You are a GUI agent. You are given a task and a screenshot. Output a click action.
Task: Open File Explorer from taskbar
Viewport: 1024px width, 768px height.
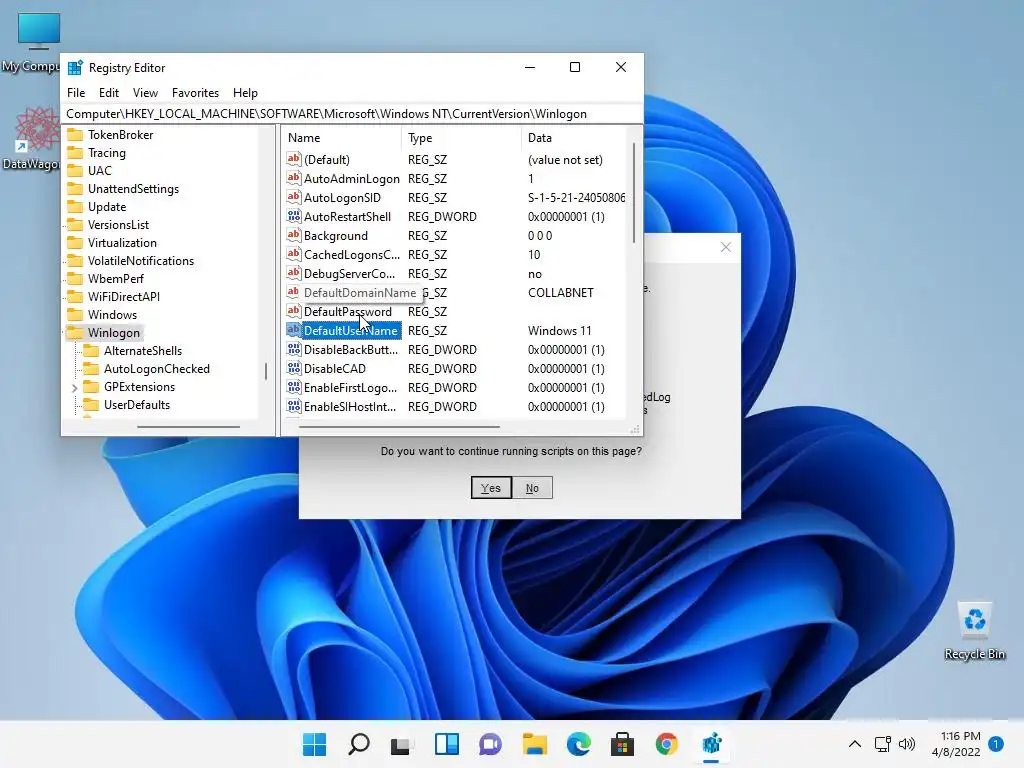point(534,744)
